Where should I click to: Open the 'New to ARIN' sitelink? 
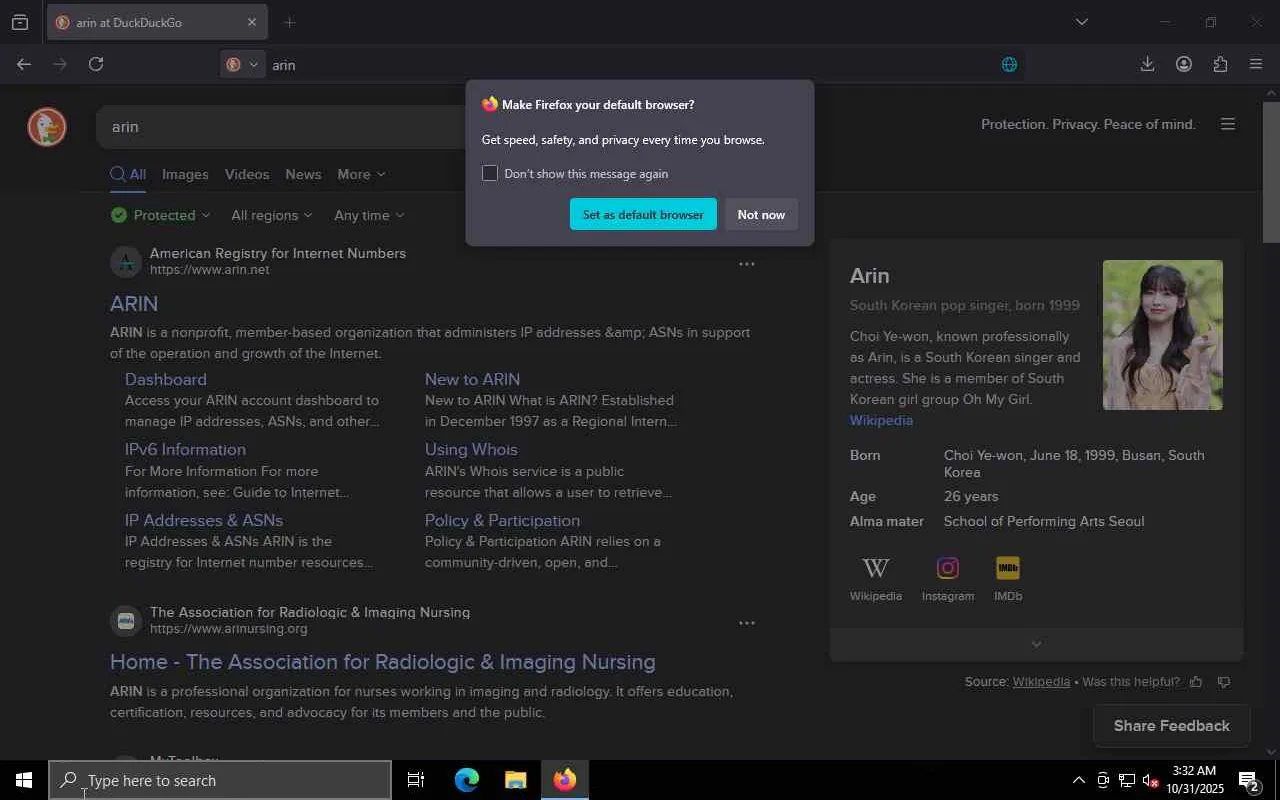click(472, 379)
